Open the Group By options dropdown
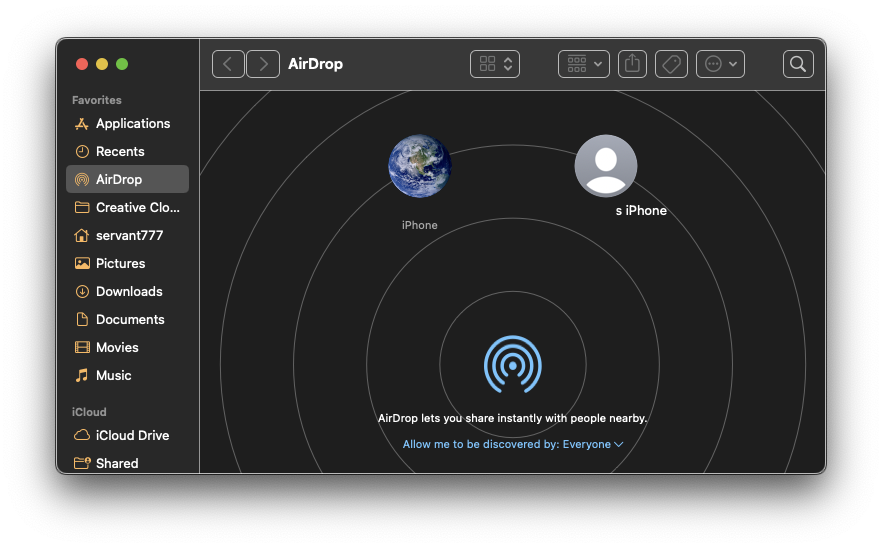 click(x=583, y=64)
